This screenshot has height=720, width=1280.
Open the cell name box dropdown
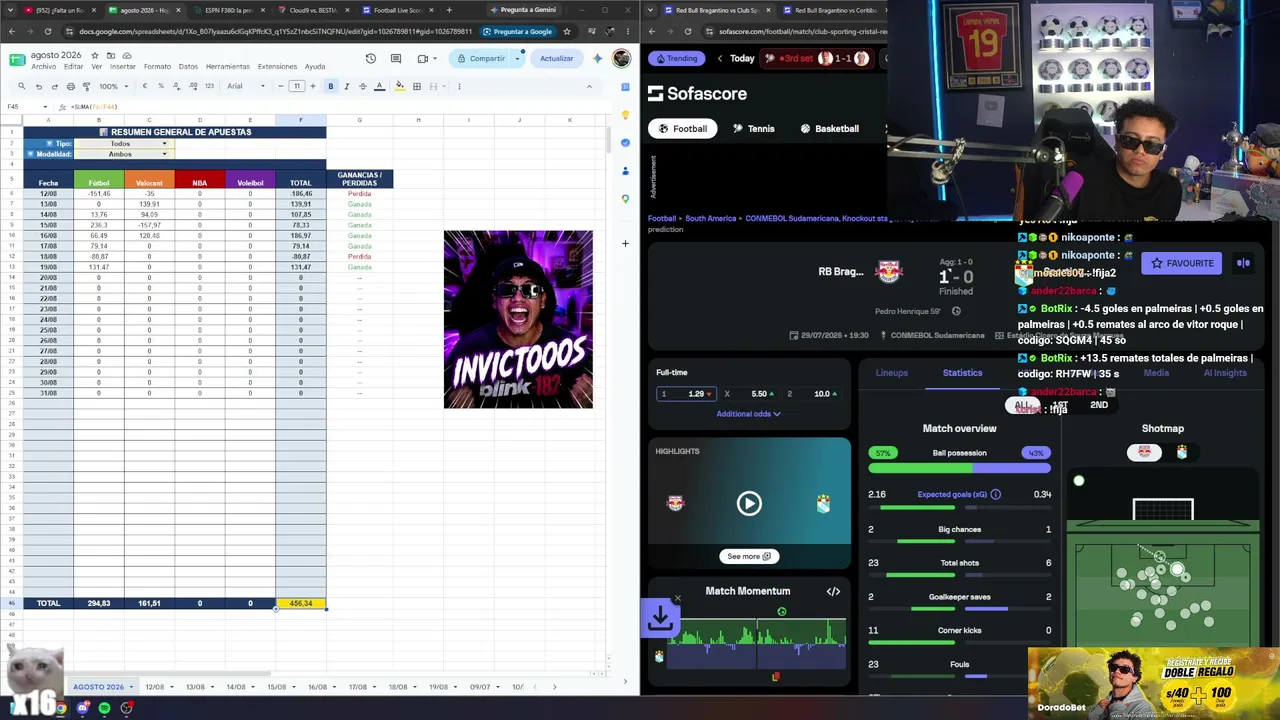click(x=45, y=107)
